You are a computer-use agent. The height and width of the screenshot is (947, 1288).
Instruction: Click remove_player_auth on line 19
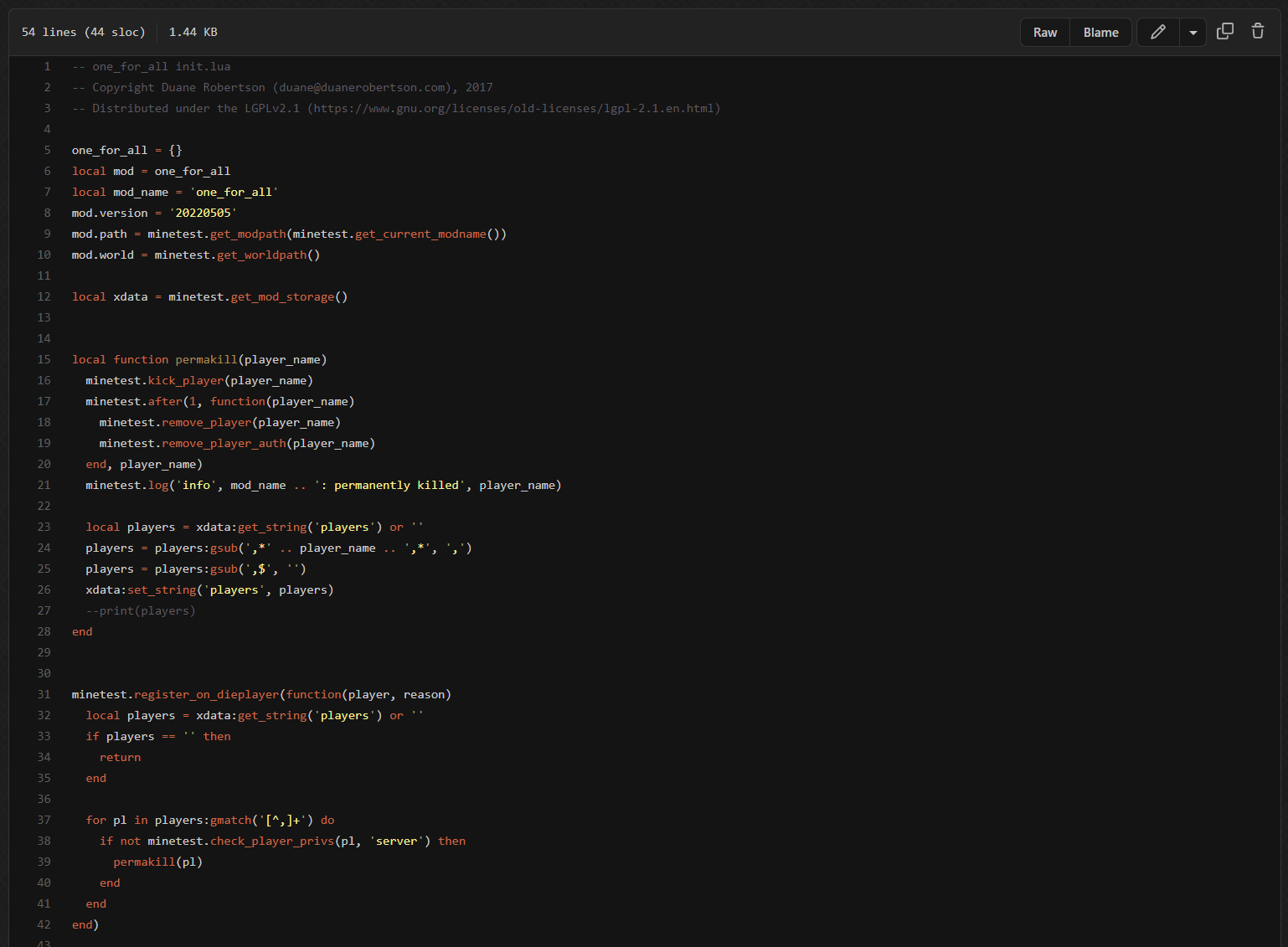(x=224, y=444)
